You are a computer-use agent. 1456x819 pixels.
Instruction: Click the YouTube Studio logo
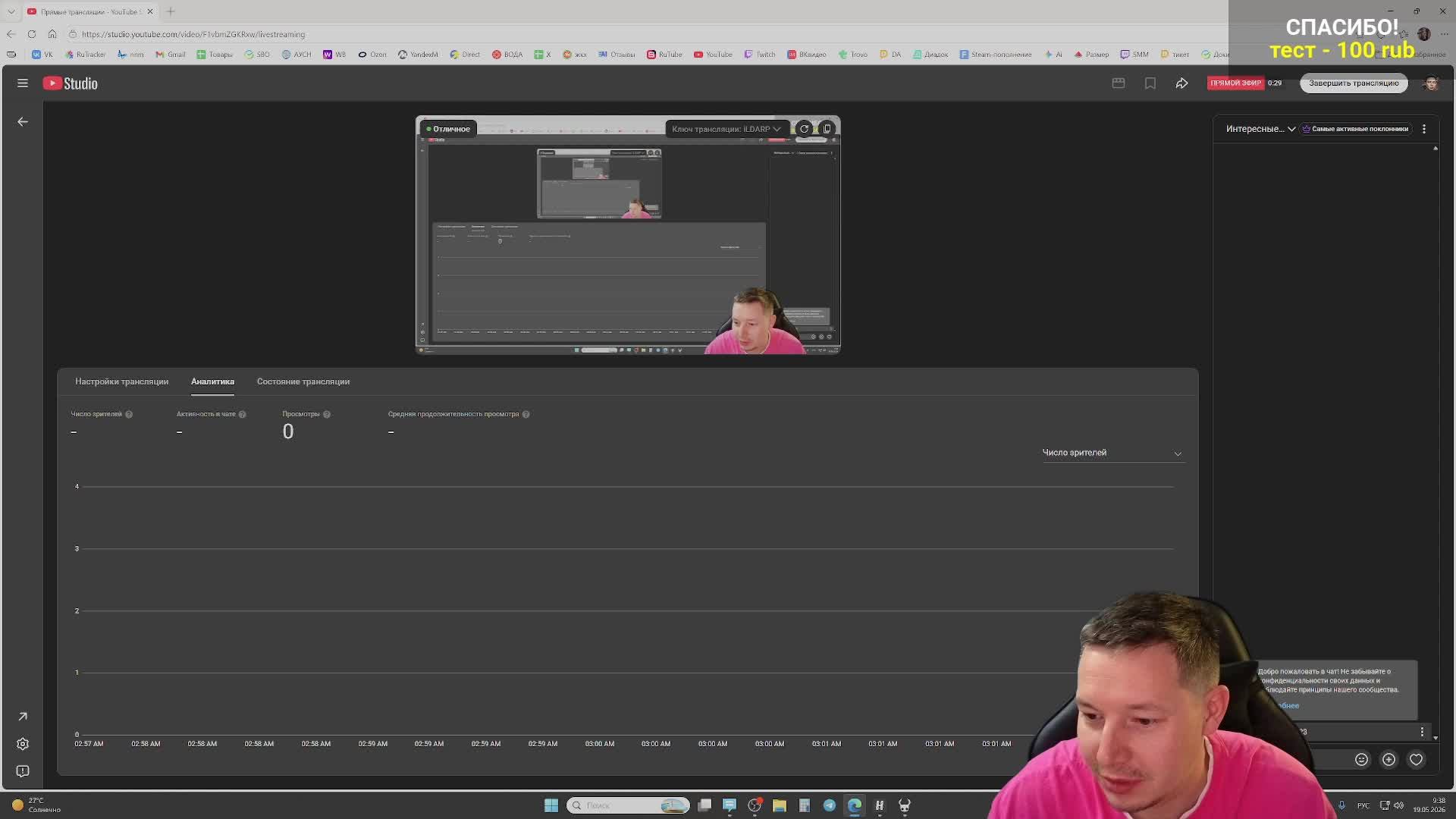(x=71, y=83)
